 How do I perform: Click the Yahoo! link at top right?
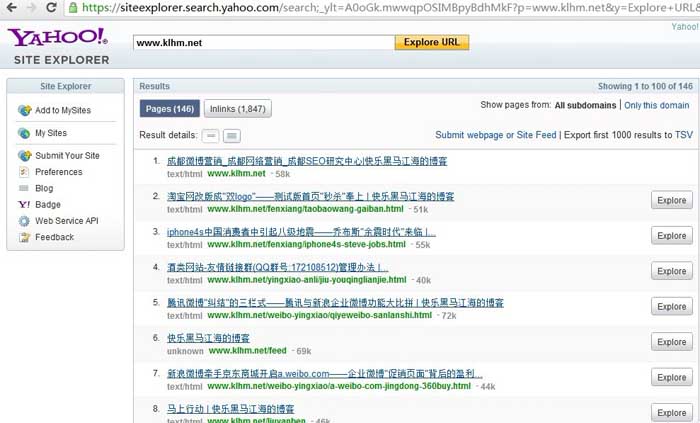point(685,27)
